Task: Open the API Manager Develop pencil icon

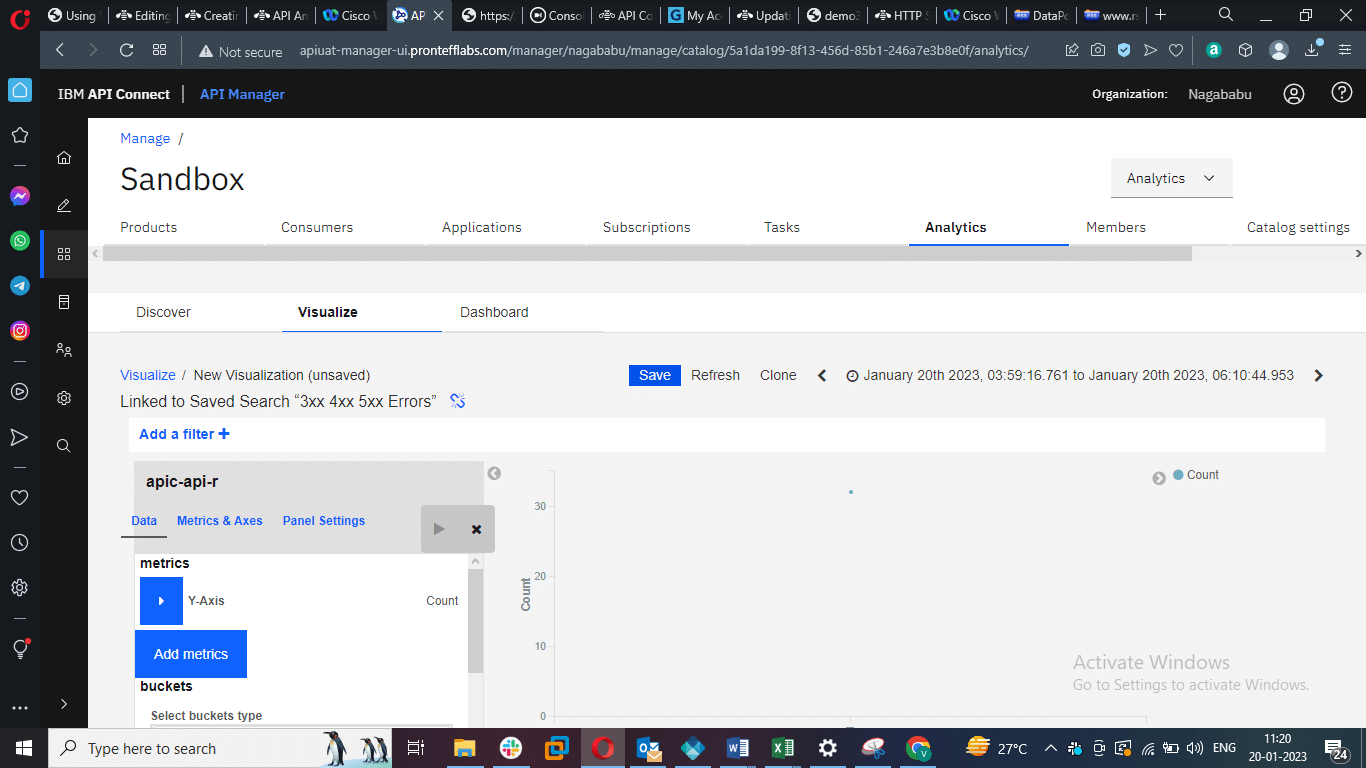Action: tap(64, 206)
